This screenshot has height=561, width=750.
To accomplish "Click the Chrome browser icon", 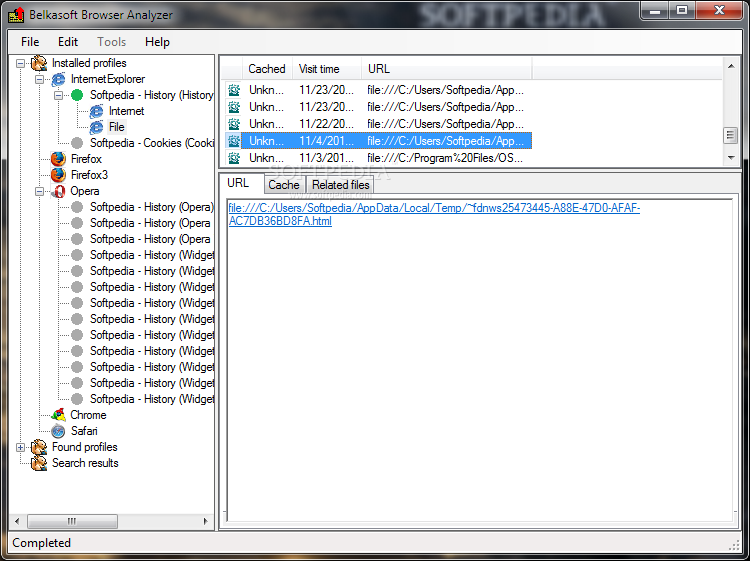I will point(58,415).
